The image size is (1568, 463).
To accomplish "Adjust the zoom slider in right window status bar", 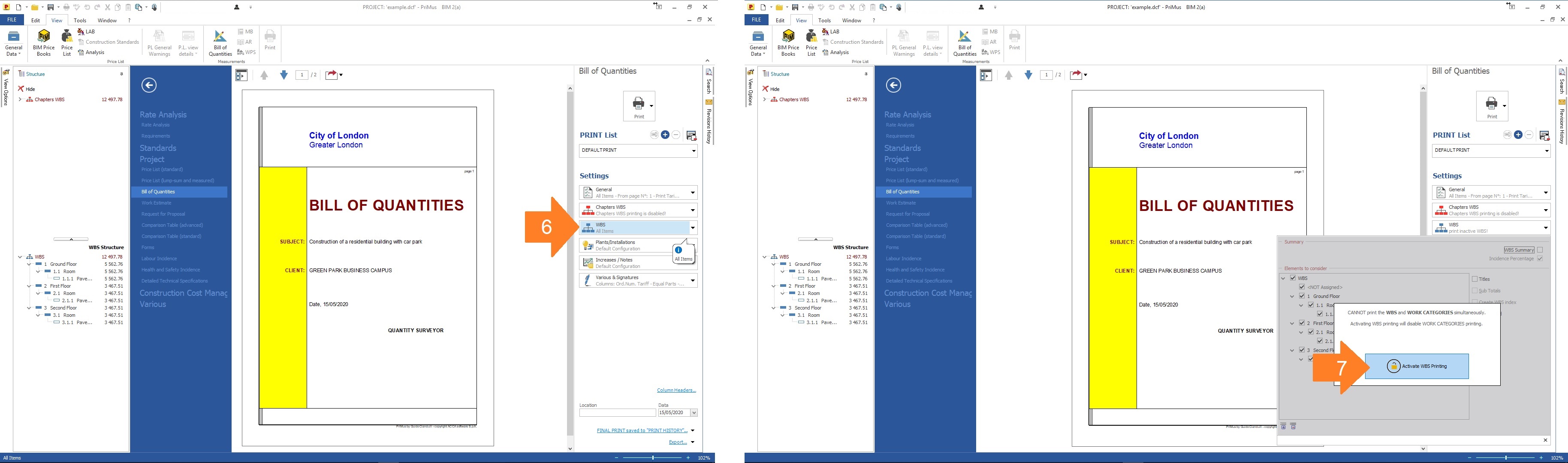I will click(x=1505, y=457).
